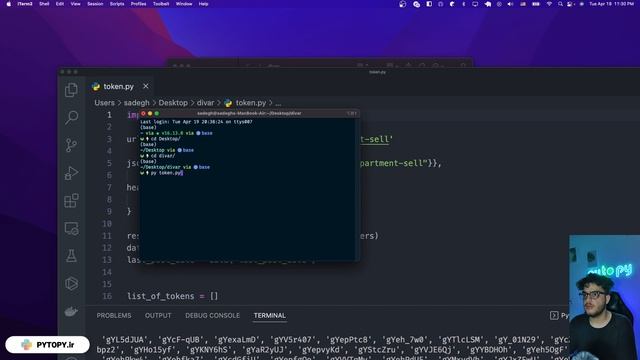
Task: Click the Wi-Fi icon in menu bar
Action: [x=549, y=4]
